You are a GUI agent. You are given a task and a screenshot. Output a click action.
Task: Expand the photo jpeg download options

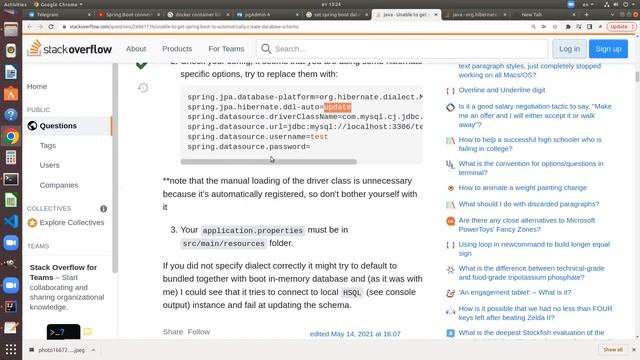(x=93, y=350)
